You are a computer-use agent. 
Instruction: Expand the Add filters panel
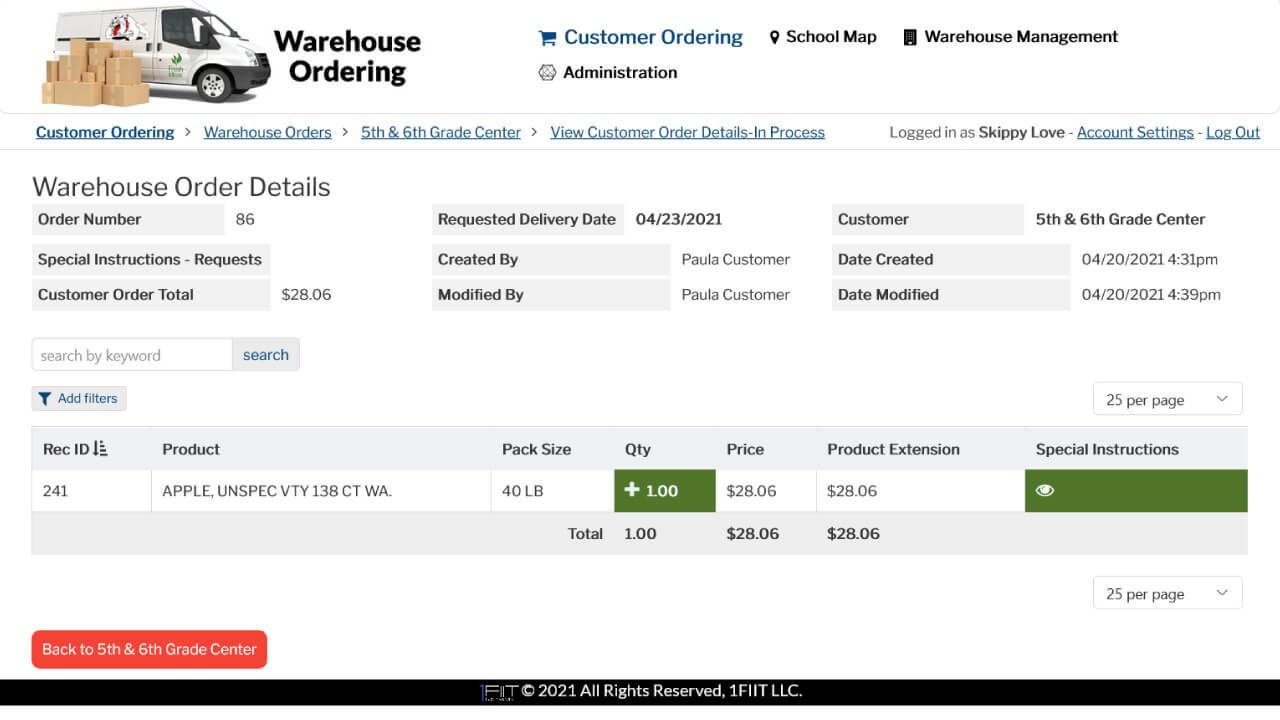point(78,398)
